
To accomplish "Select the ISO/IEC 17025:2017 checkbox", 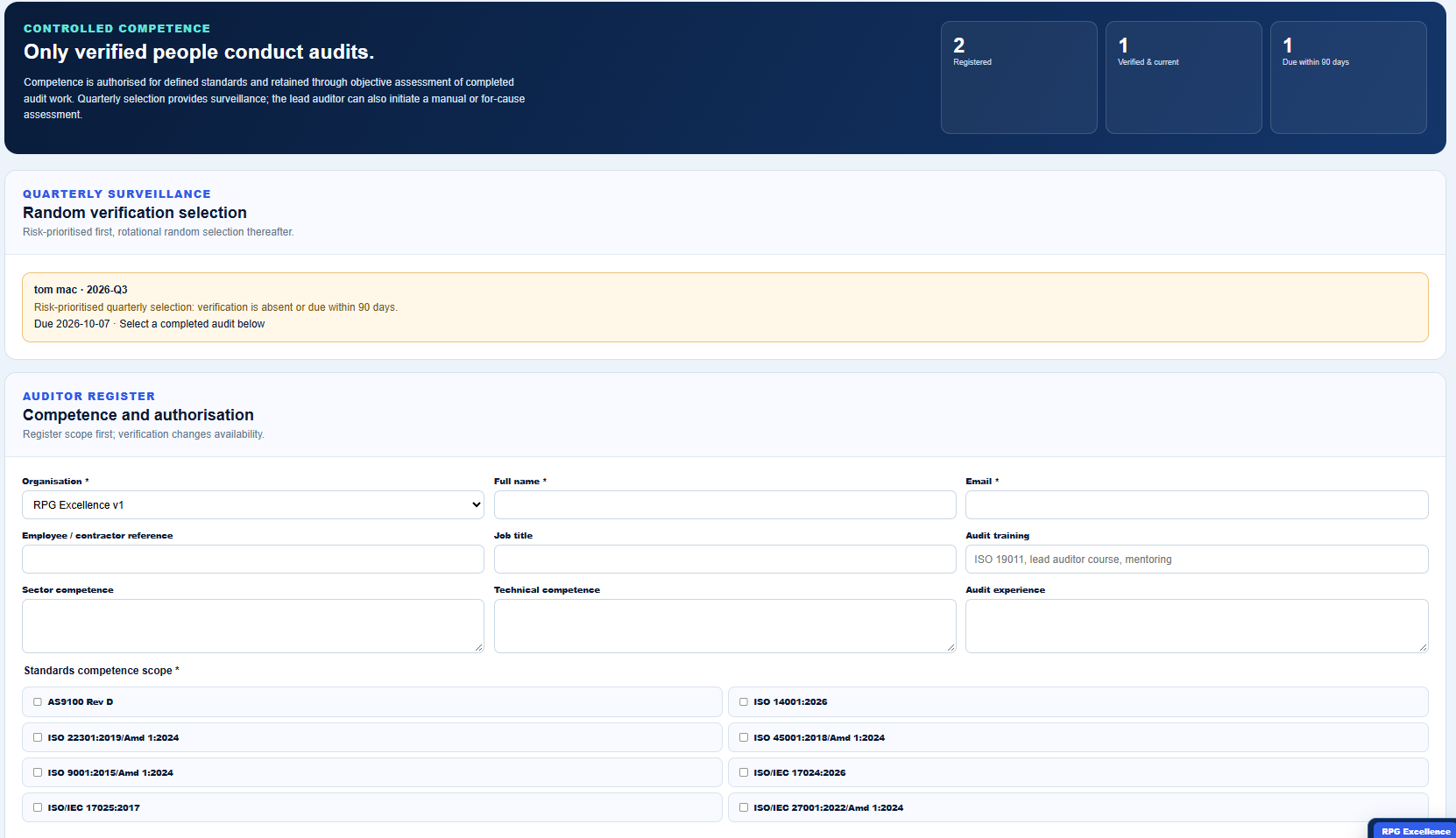I will click(38, 808).
